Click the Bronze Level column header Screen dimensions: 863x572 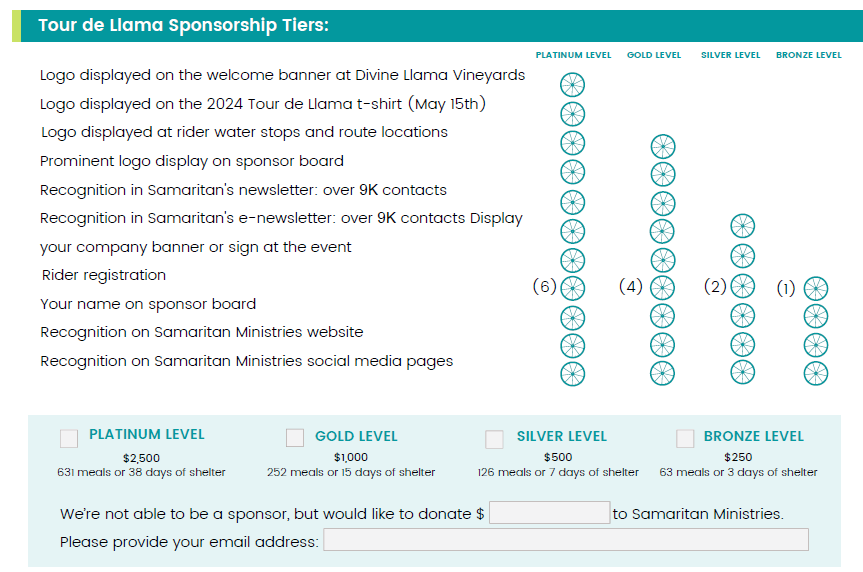pos(808,56)
